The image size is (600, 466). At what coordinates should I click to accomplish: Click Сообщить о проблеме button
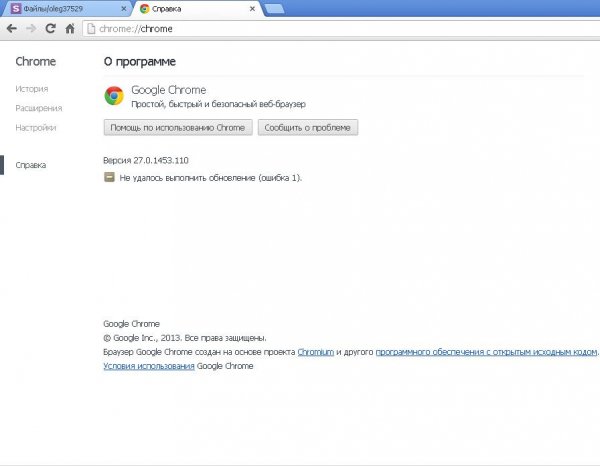(308, 127)
